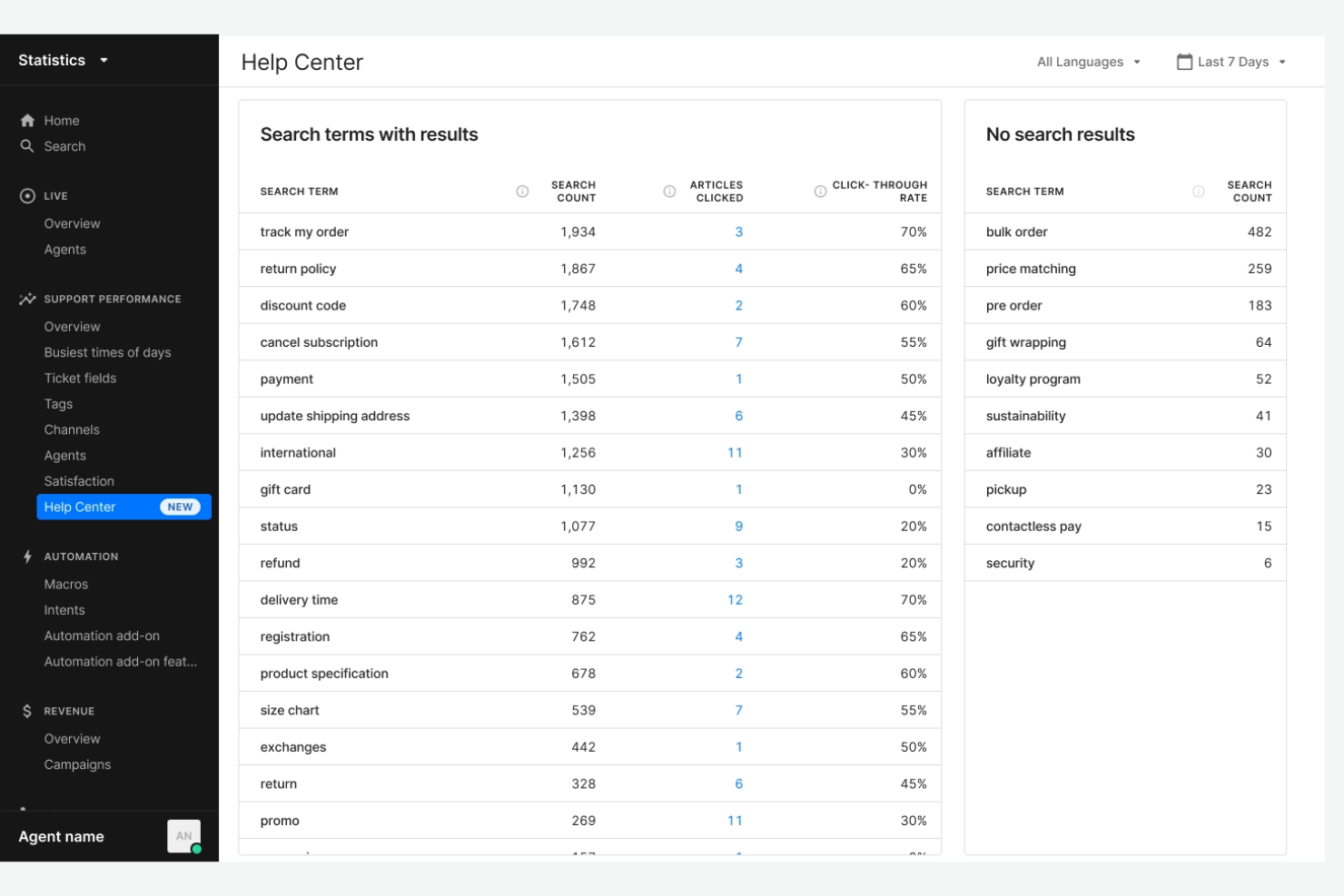Screen dimensions: 1344x896
Task: Open the 'Automation add-on' sidebar item
Action: (x=102, y=636)
